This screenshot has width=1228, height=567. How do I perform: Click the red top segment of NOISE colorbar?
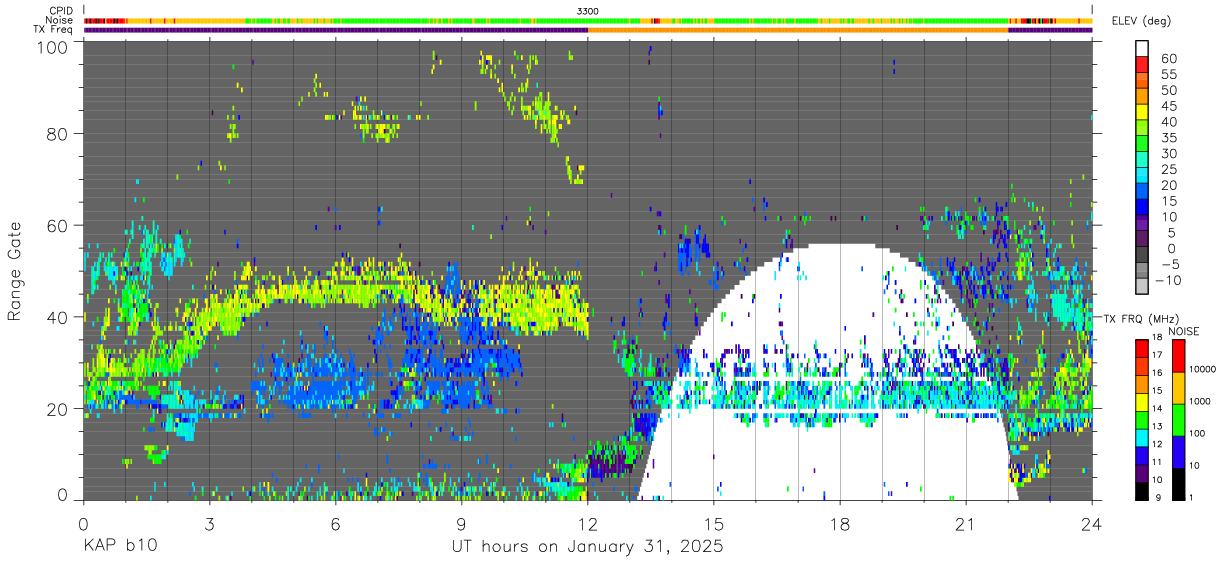(1178, 356)
